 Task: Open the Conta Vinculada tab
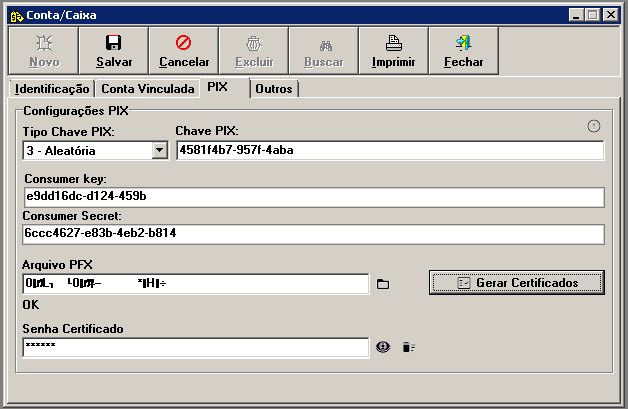click(x=148, y=89)
